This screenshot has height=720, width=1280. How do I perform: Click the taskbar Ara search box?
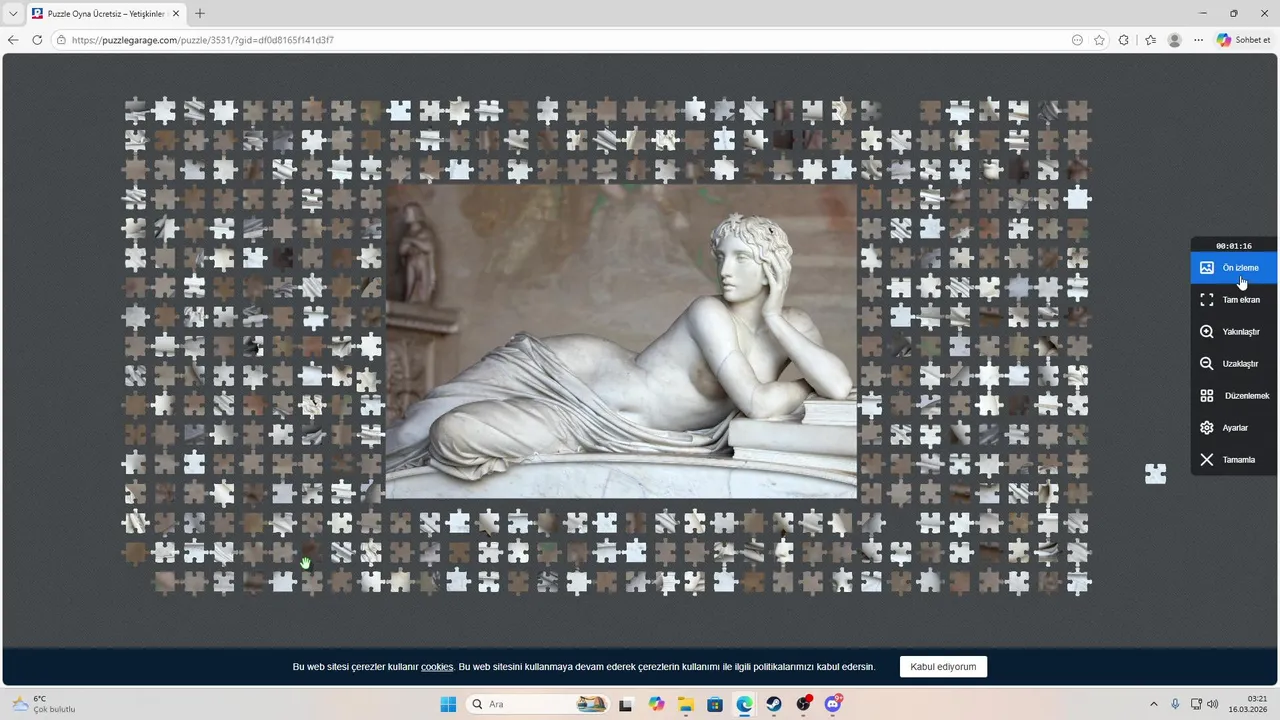(x=538, y=704)
